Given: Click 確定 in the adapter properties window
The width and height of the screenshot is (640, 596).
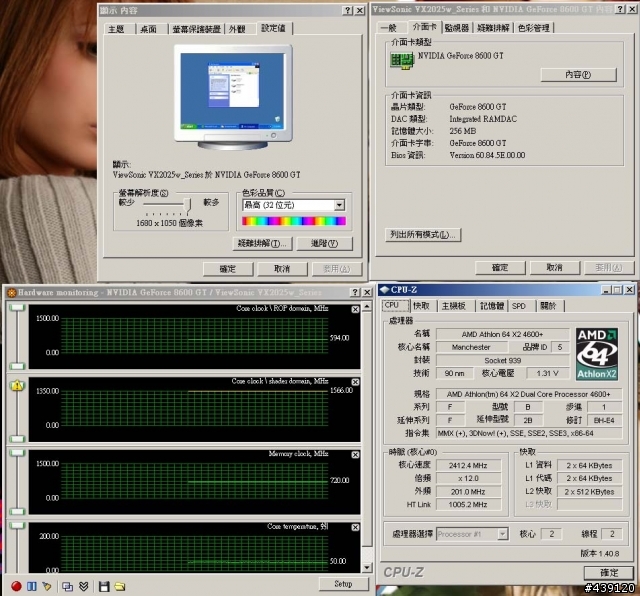Looking at the screenshot, I should click(500, 268).
